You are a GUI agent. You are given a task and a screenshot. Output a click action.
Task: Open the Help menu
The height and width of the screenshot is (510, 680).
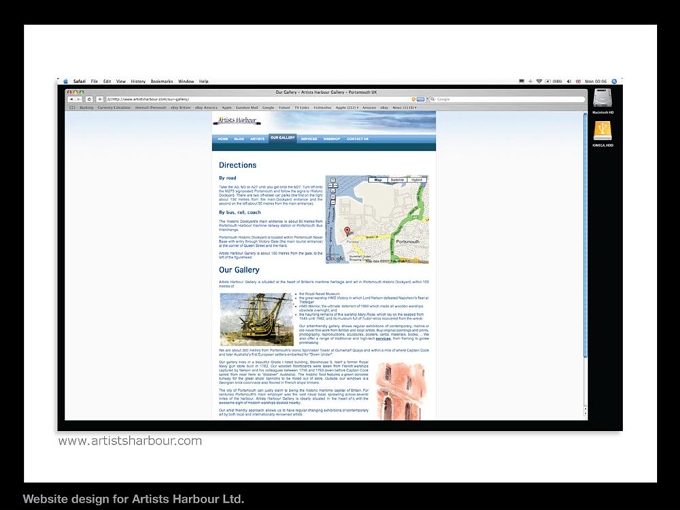203,81
